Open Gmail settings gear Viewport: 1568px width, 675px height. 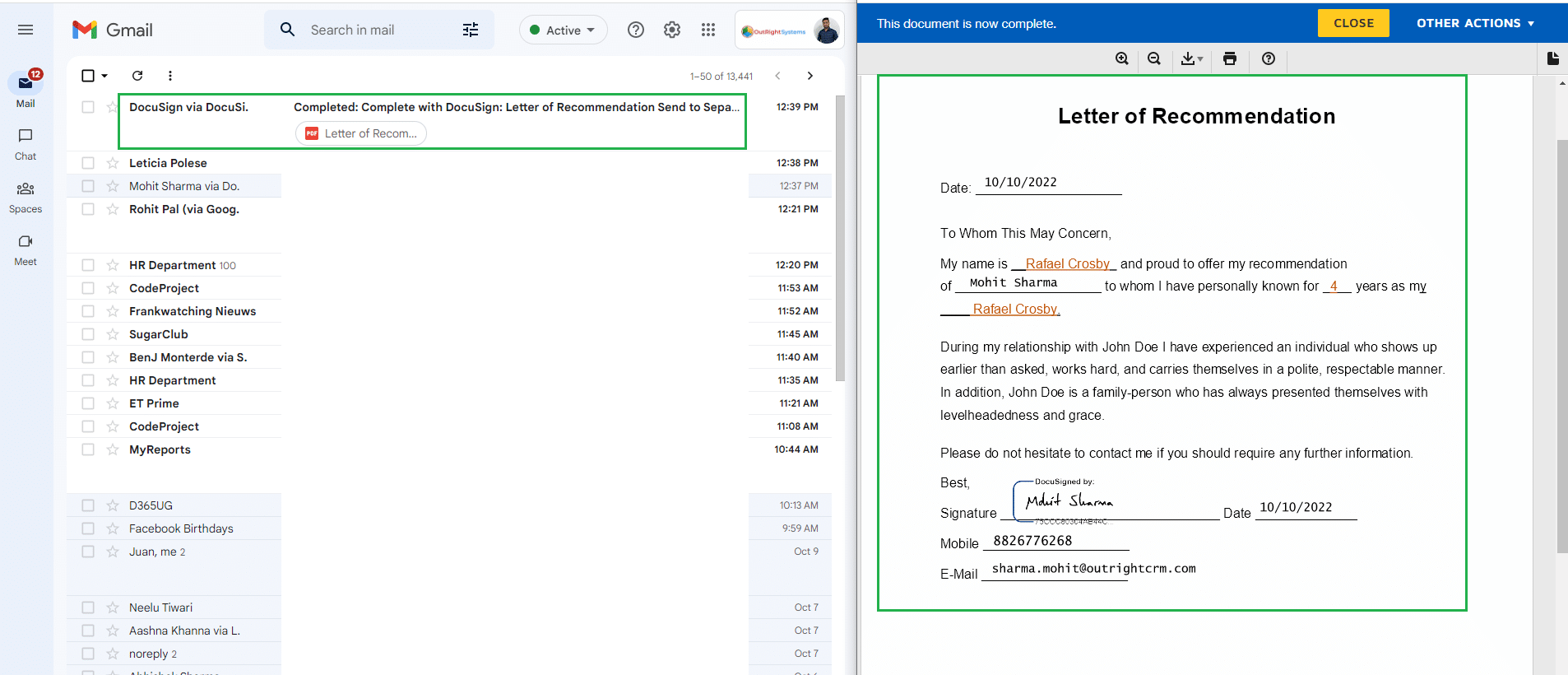[672, 30]
